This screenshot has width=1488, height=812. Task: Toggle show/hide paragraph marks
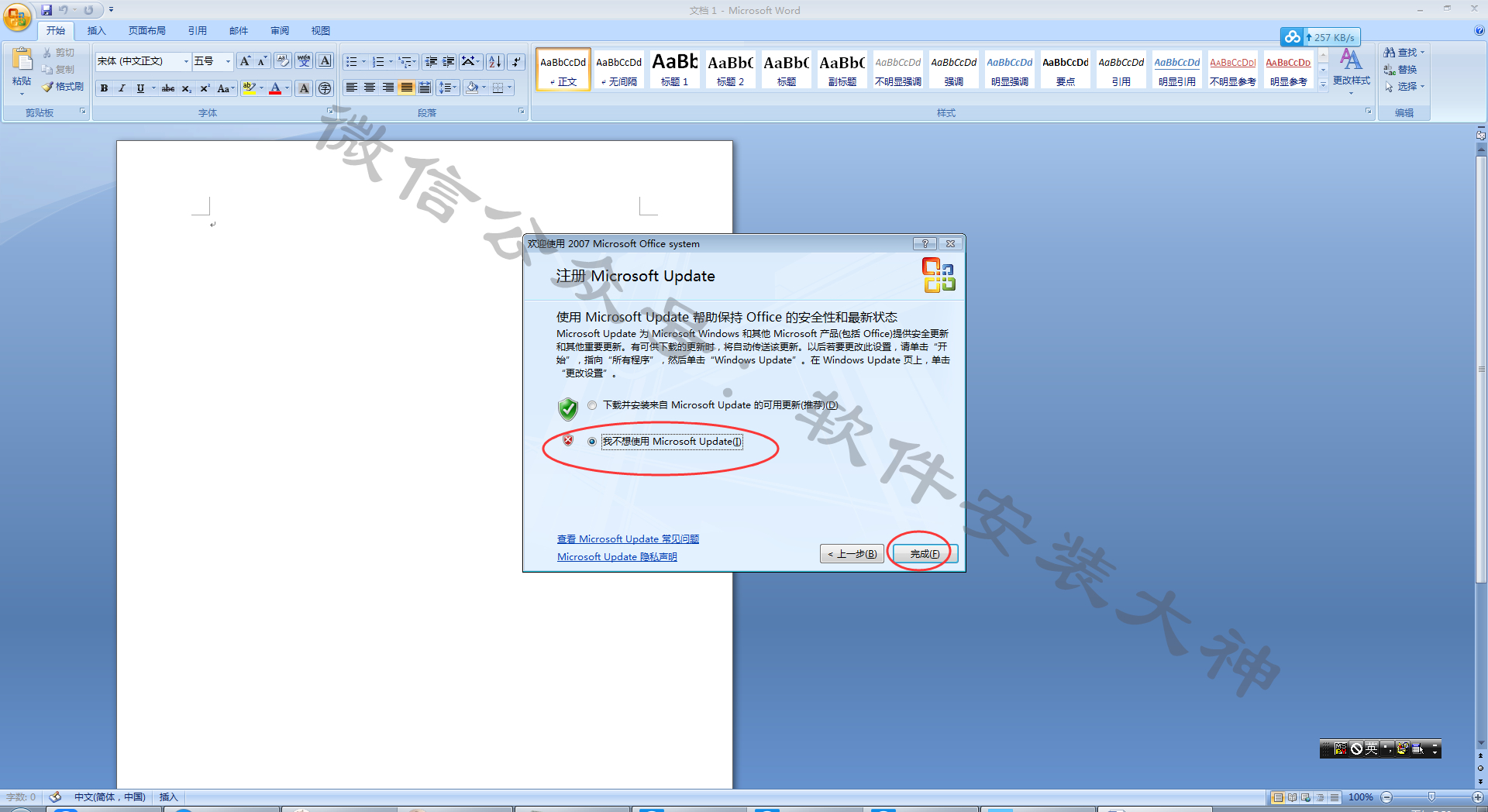click(x=516, y=61)
